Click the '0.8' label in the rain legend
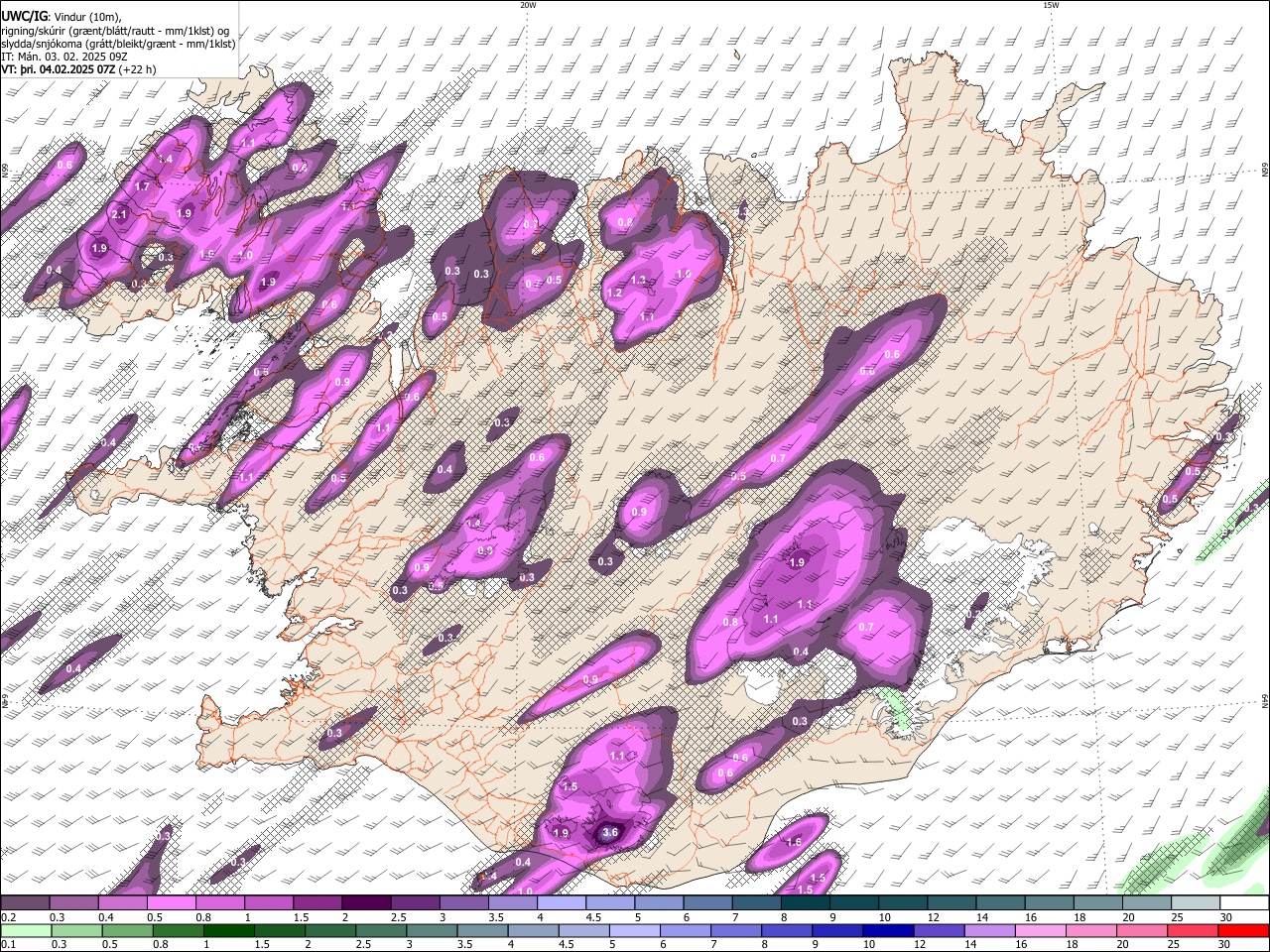The height and width of the screenshot is (952, 1270). pos(161,944)
